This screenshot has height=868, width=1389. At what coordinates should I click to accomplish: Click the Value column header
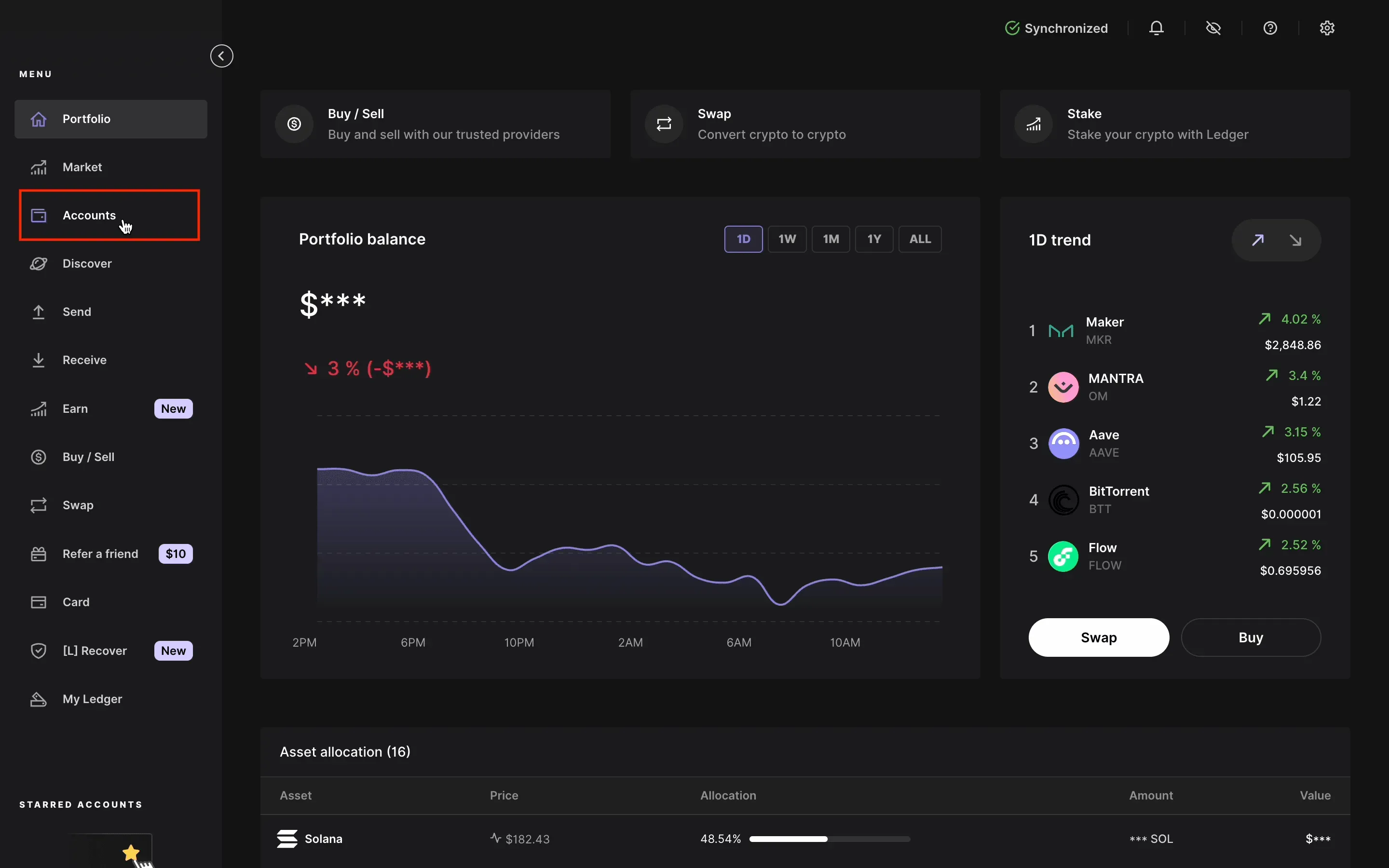tap(1315, 796)
